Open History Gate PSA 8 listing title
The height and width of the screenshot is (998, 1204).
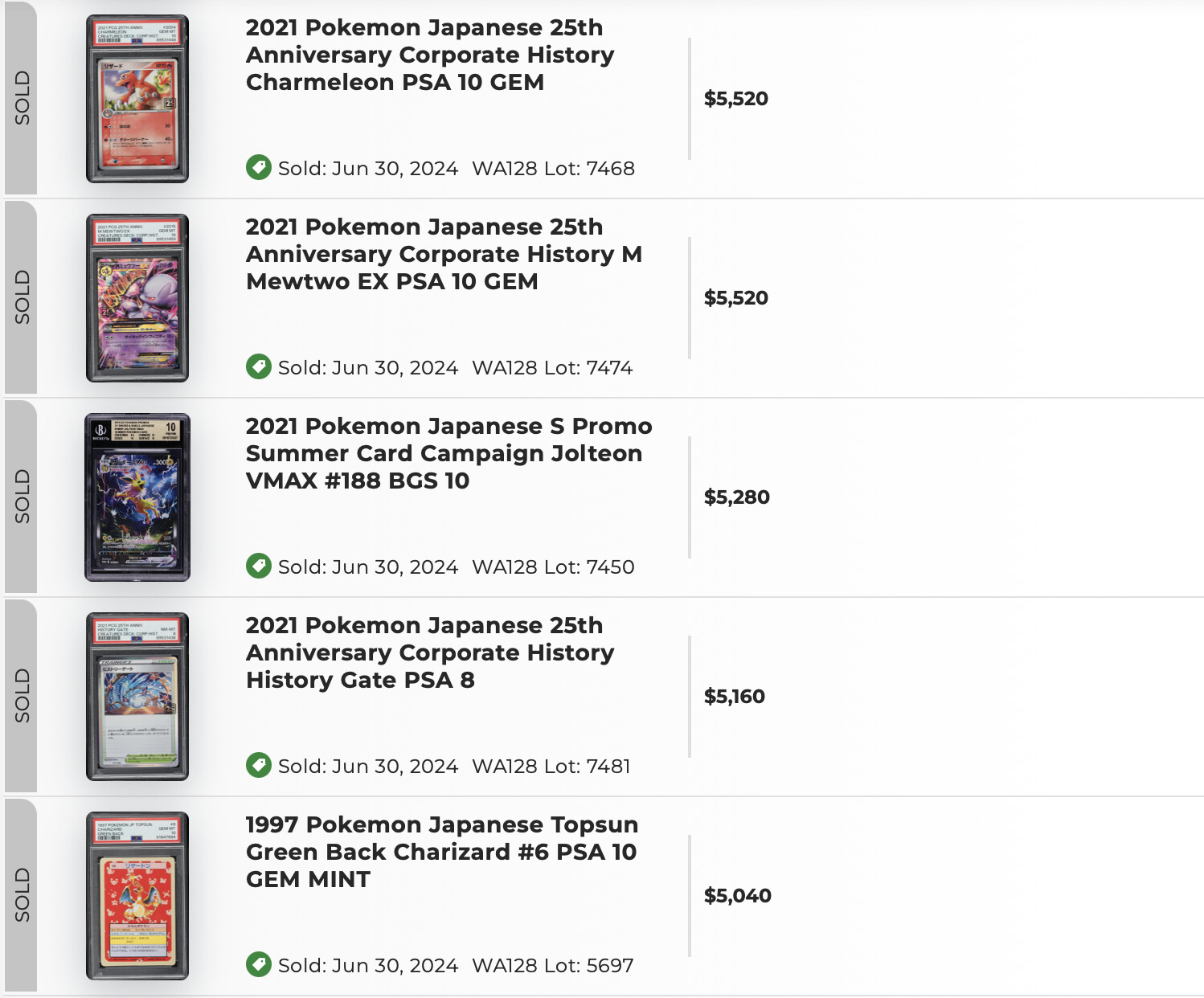click(430, 652)
